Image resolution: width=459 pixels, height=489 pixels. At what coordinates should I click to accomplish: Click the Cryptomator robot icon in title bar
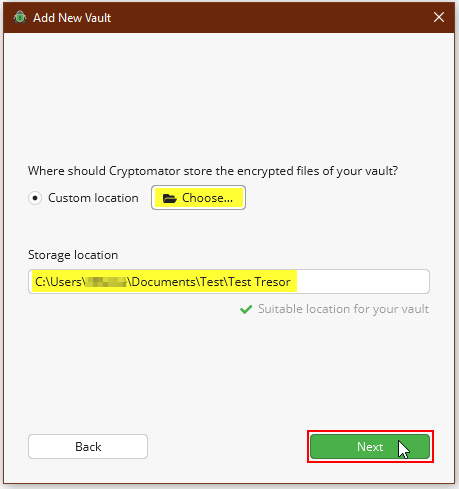point(20,17)
